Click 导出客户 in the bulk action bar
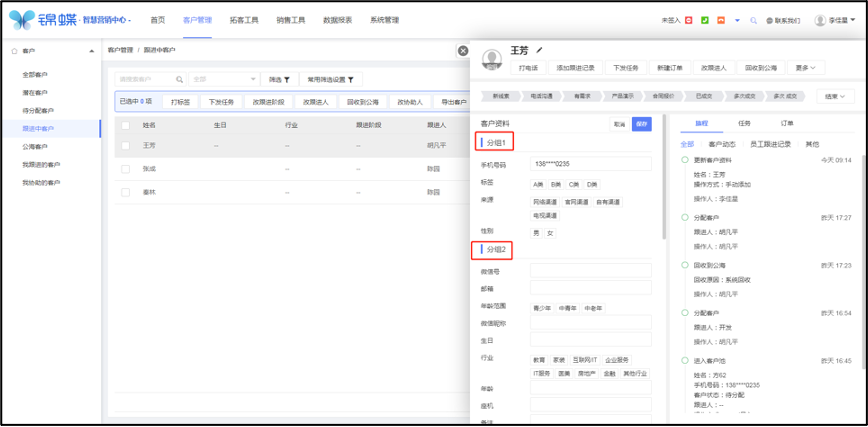Image resolution: width=868 pixels, height=427 pixels. click(x=453, y=102)
